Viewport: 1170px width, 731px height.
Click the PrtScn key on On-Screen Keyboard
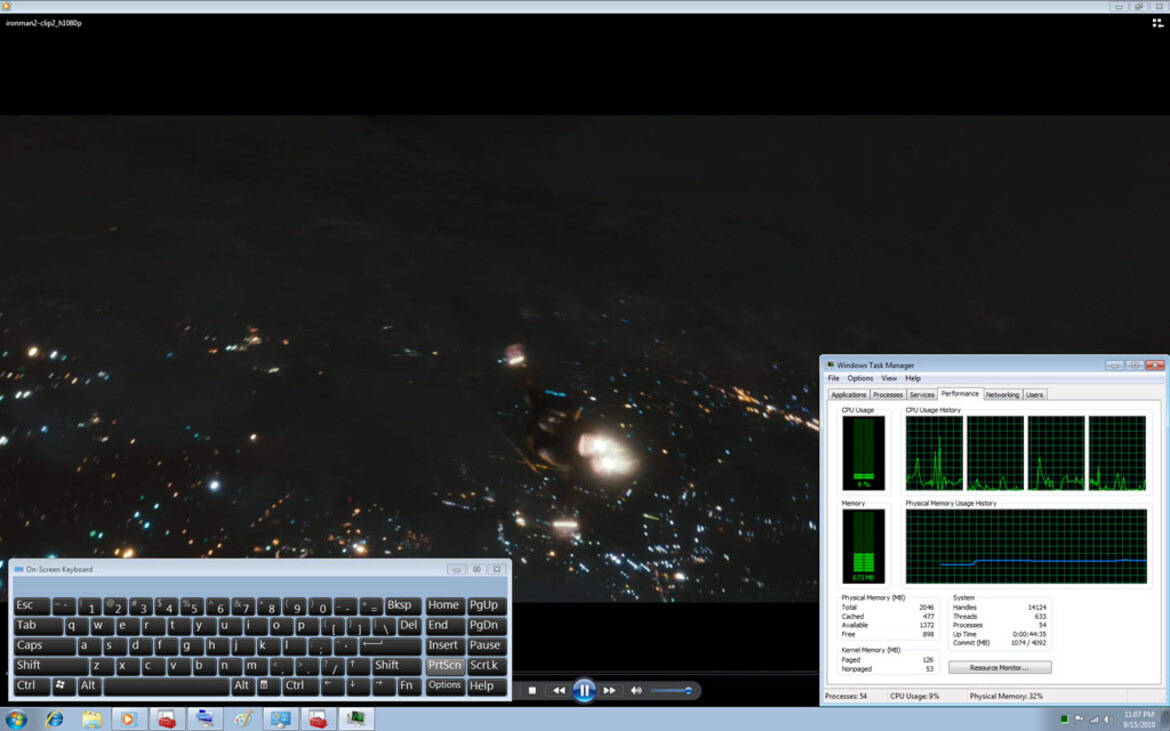pyautogui.click(x=445, y=665)
